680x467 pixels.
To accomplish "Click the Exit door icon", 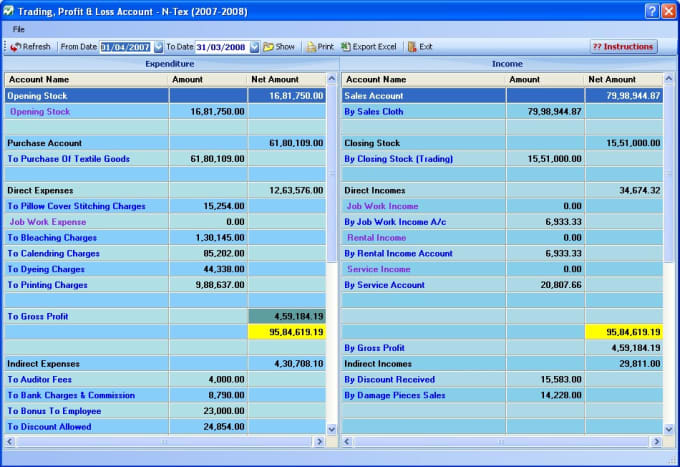I will (412, 47).
